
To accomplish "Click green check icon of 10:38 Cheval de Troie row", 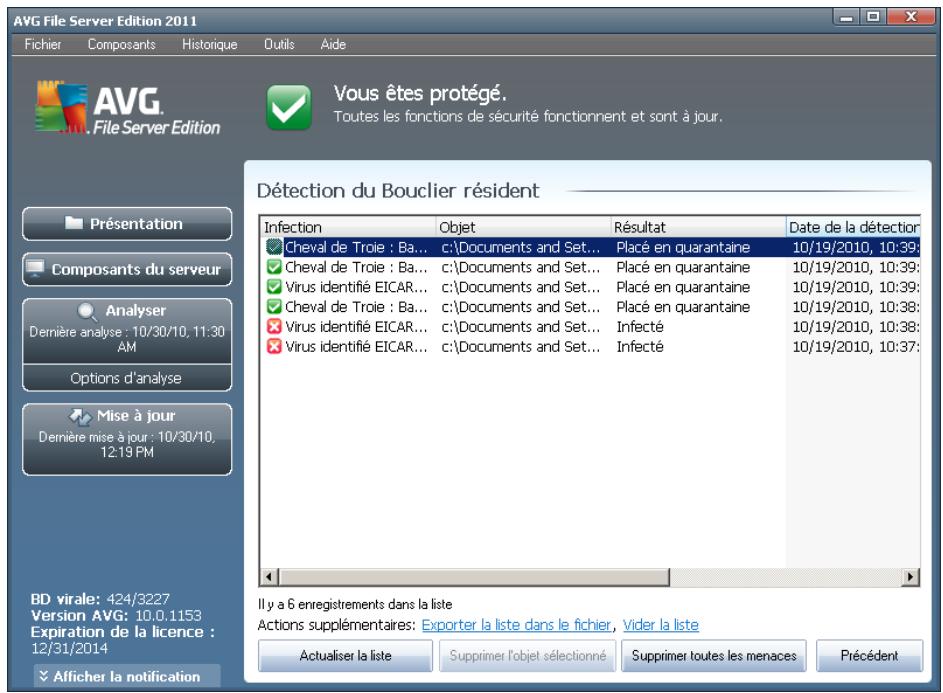I will coord(274,307).
